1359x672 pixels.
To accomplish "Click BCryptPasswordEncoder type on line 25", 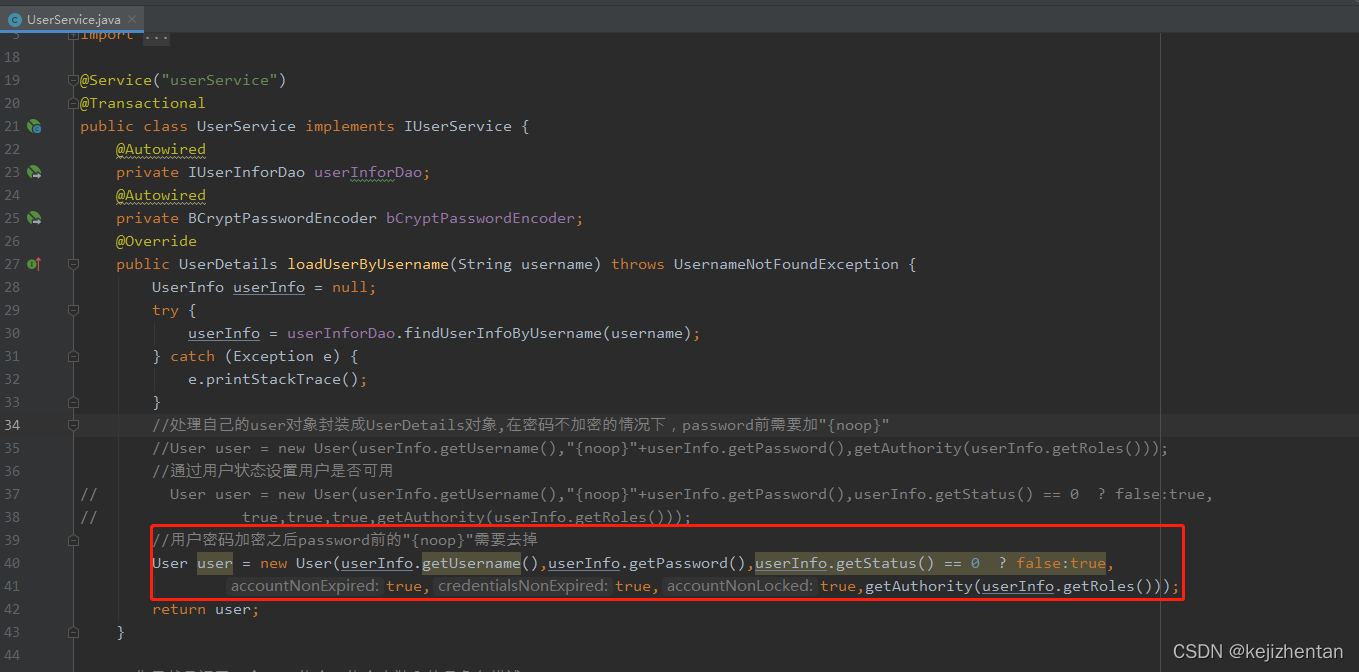I will [283, 218].
